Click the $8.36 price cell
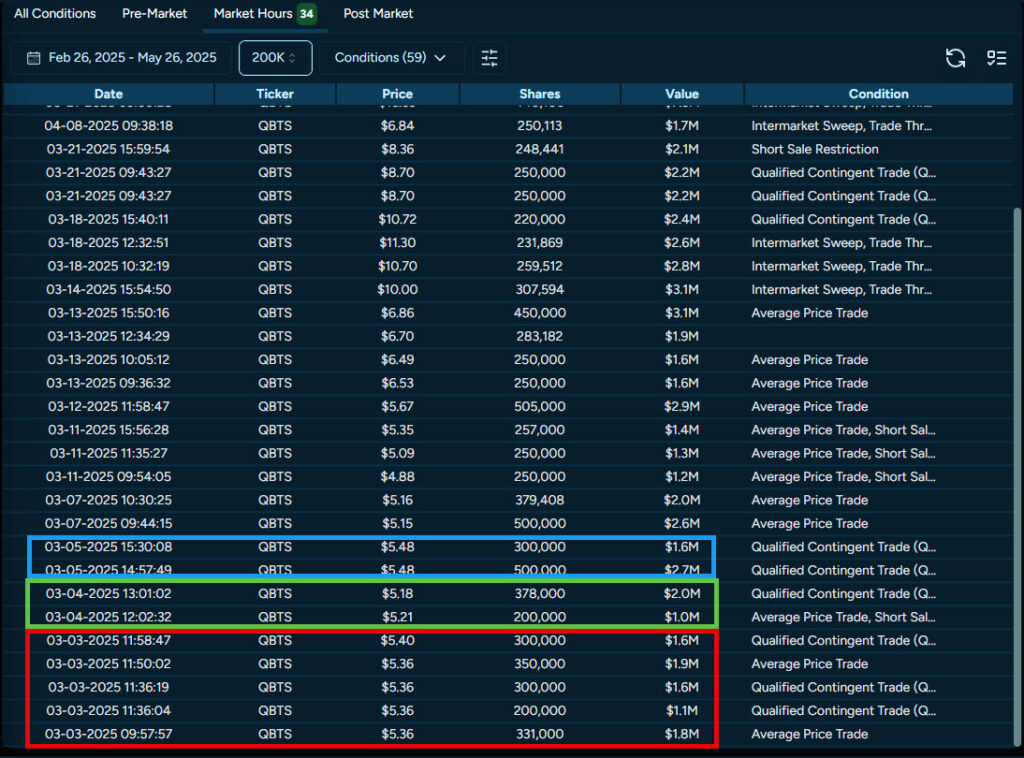This screenshot has height=758, width=1024. pos(397,150)
